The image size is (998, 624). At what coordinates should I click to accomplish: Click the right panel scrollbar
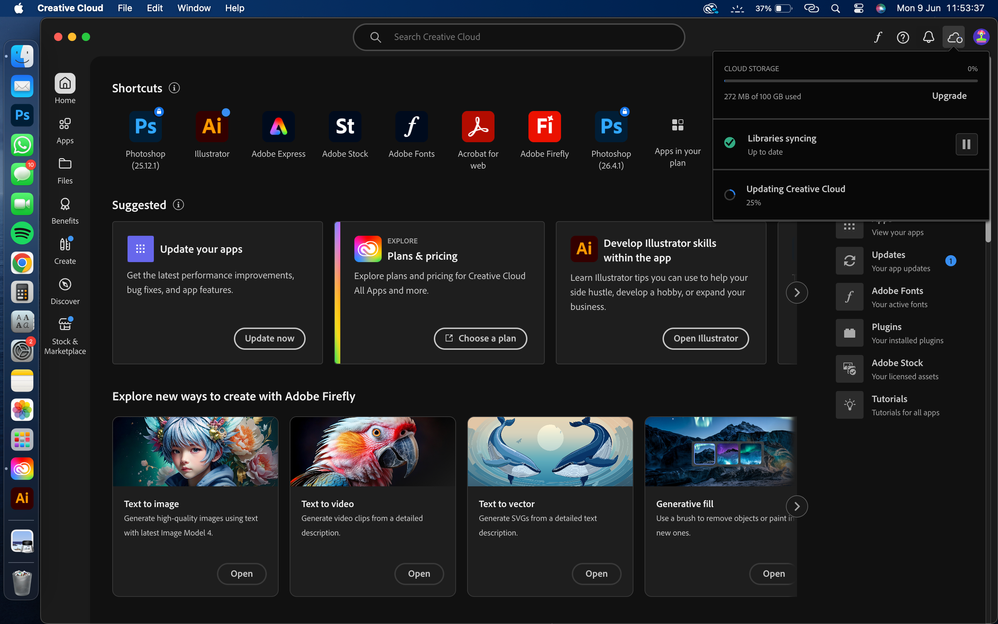click(x=988, y=232)
